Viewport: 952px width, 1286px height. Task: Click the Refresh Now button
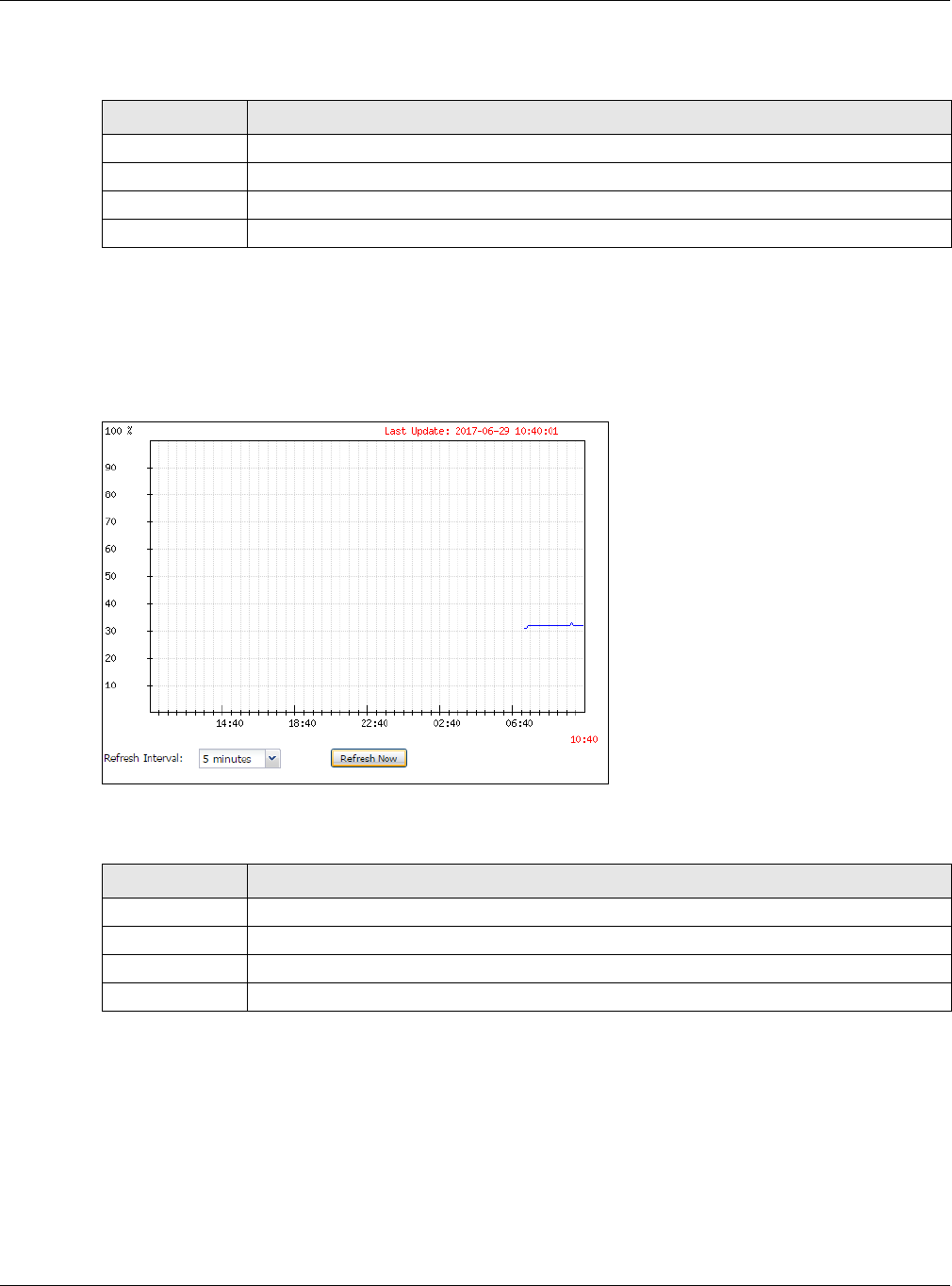(369, 759)
